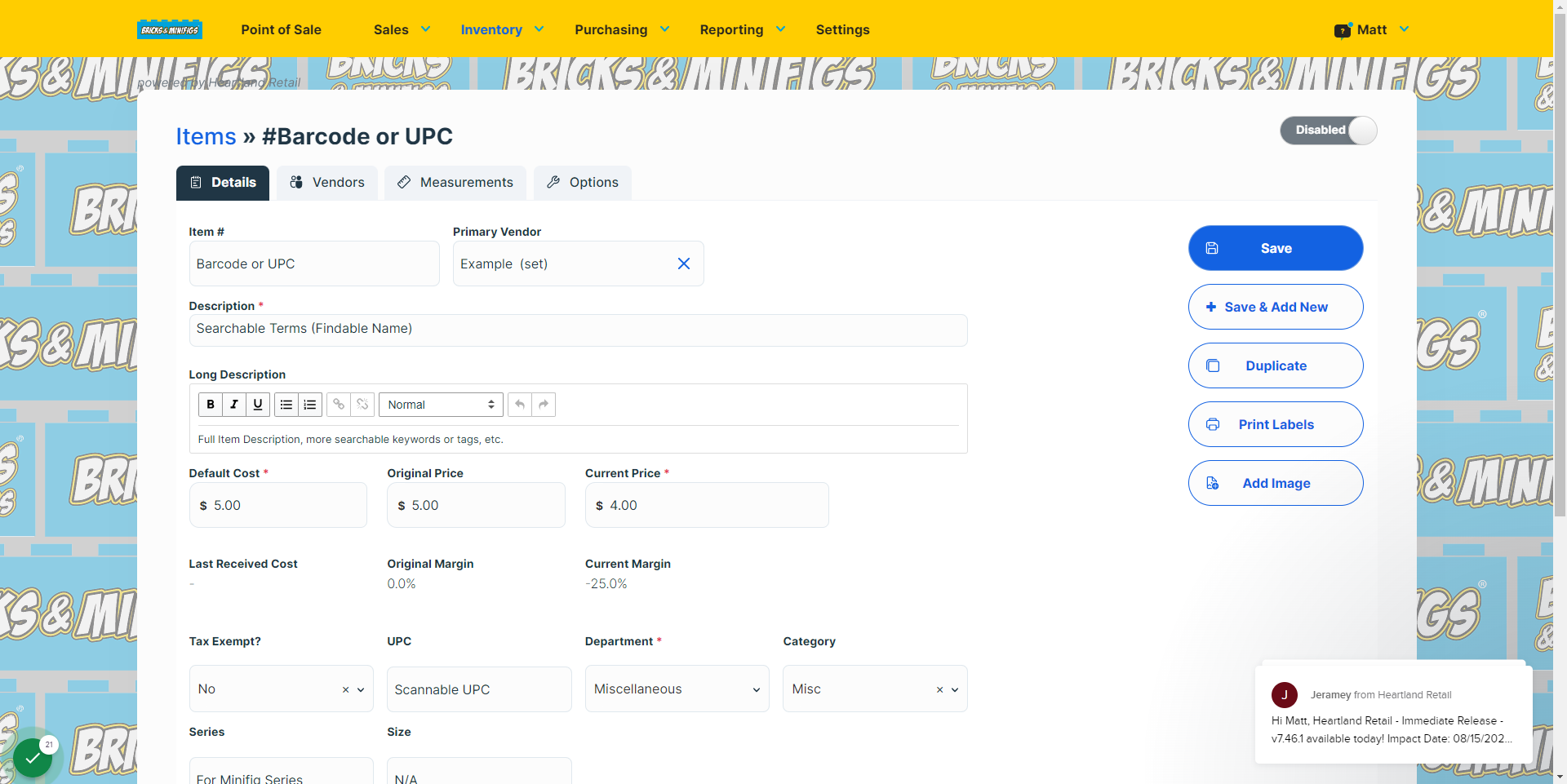Click the help icon beside Matt
Image resolution: width=1567 pixels, height=784 pixels.
[x=1343, y=30]
